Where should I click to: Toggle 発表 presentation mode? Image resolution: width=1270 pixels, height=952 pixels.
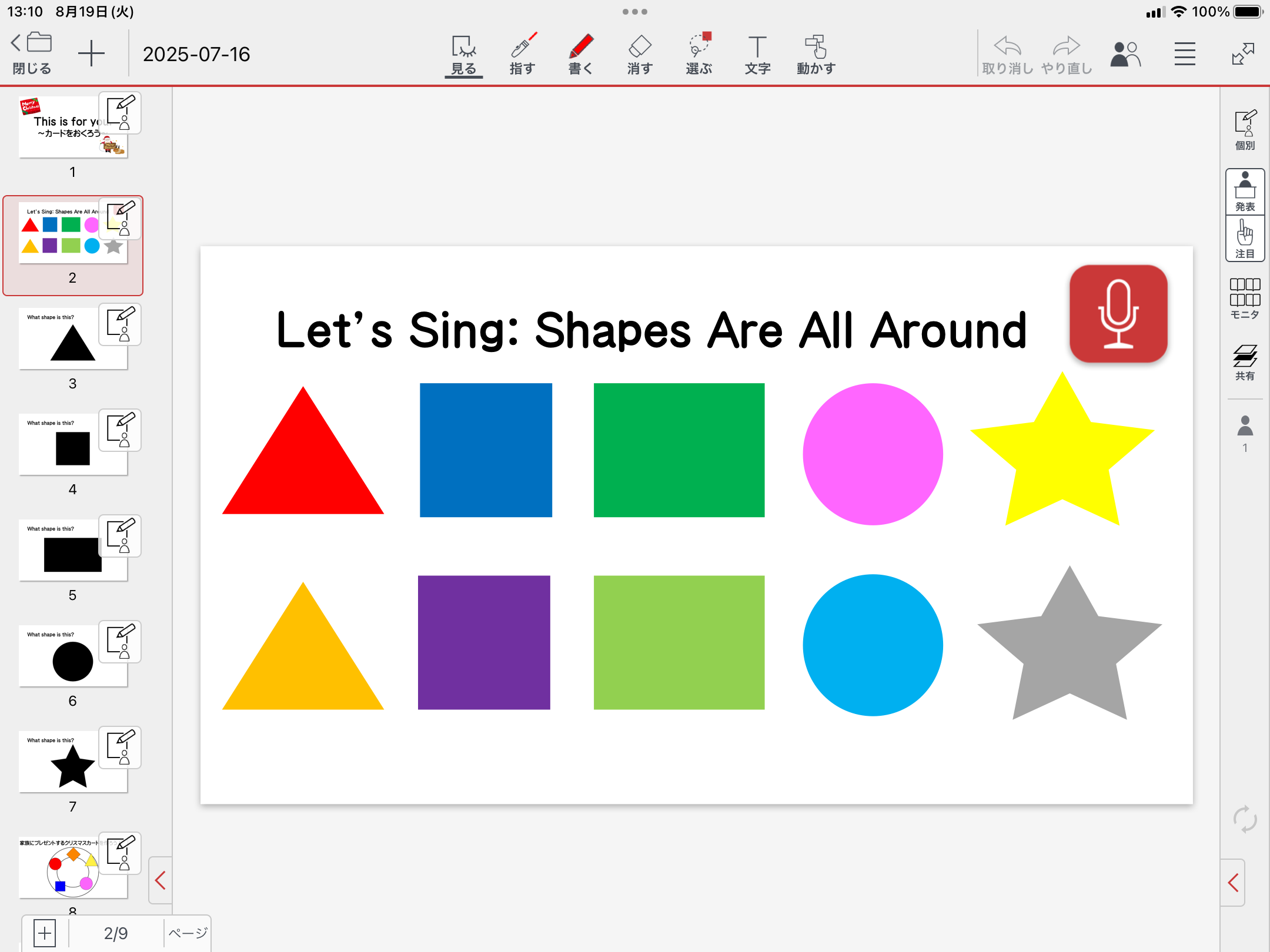pos(1245,191)
